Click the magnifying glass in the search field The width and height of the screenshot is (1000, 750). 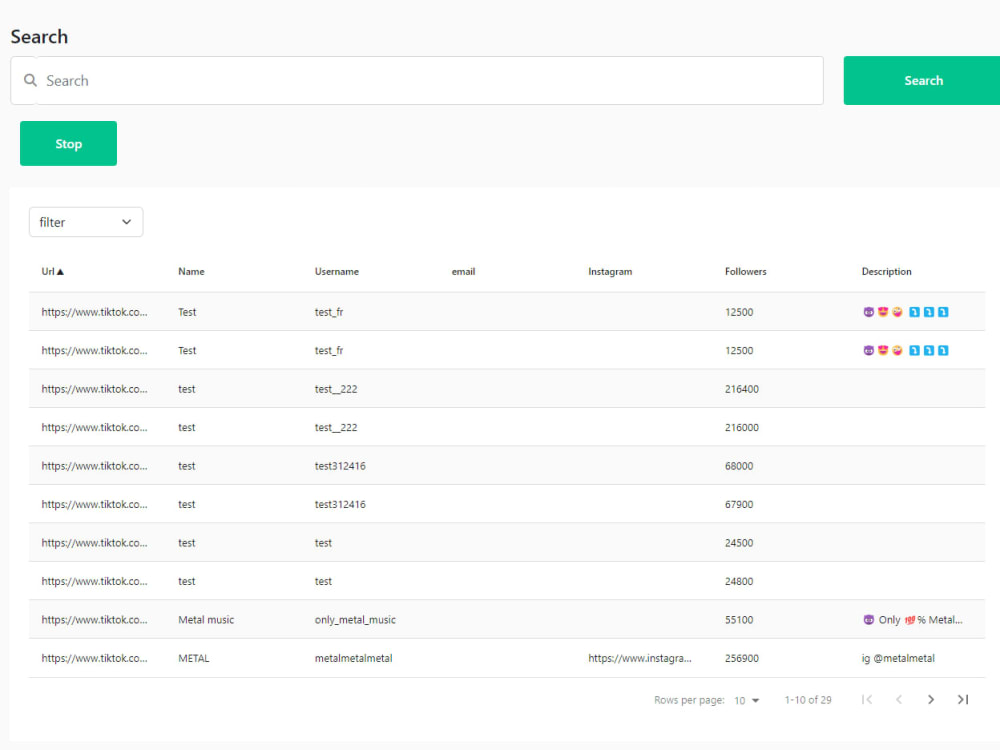click(30, 80)
